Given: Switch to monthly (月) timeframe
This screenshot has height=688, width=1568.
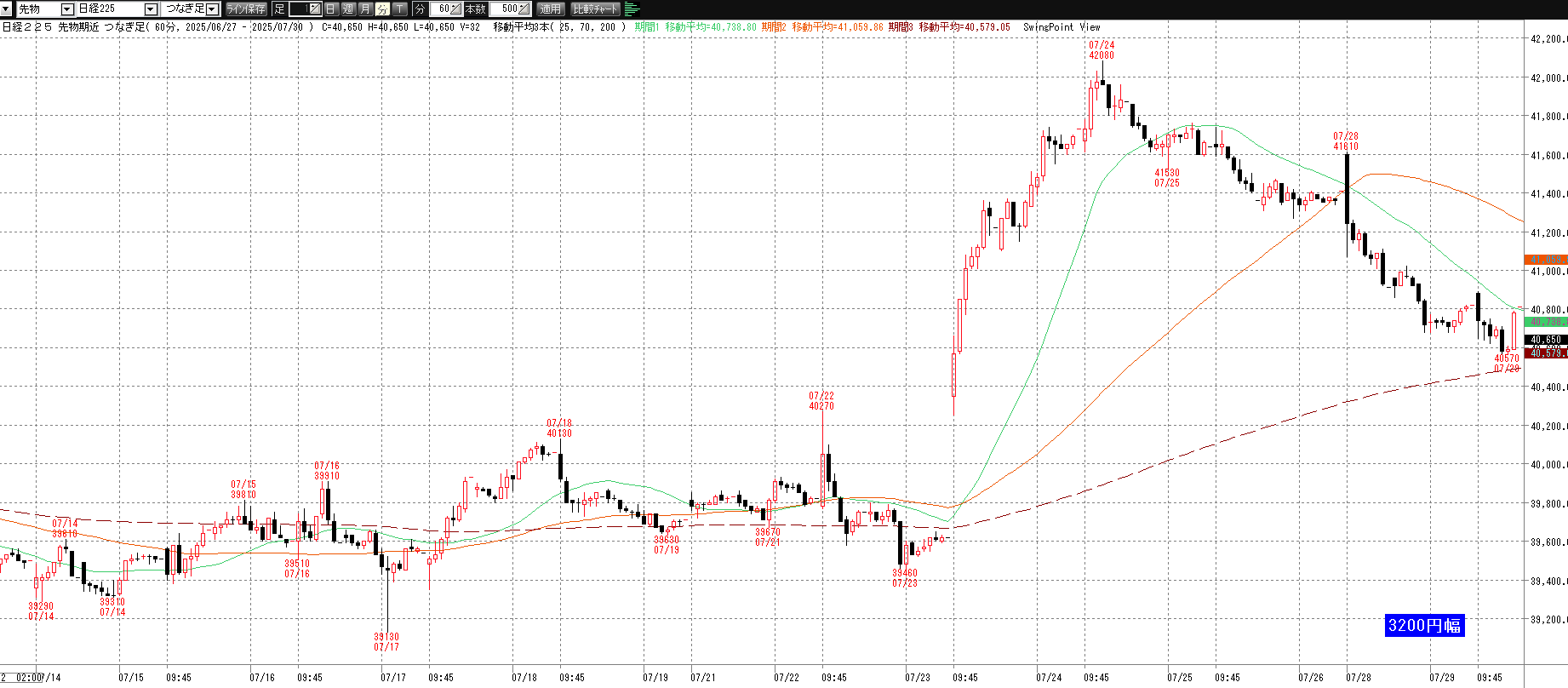Looking at the screenshot, I should click(365, 9).
